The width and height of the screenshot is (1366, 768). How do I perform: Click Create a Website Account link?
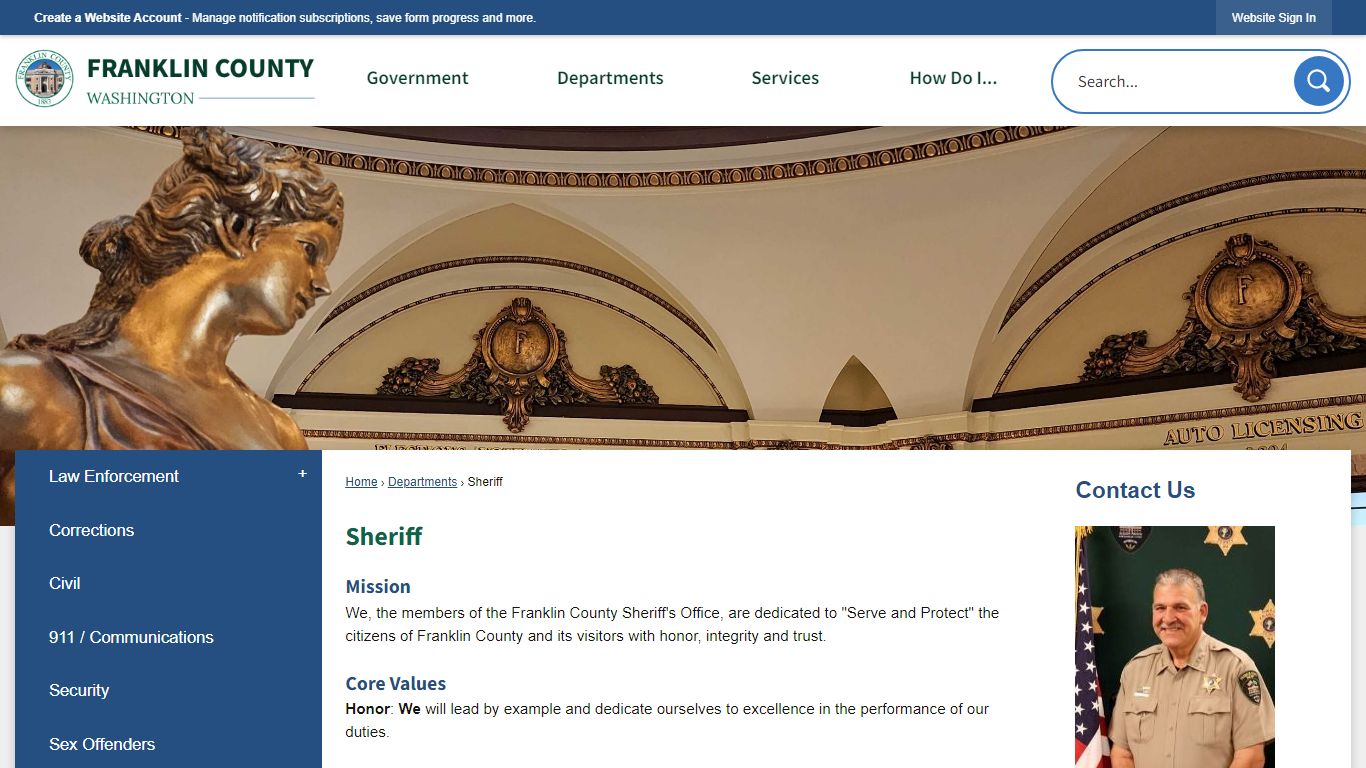[108, 18]
